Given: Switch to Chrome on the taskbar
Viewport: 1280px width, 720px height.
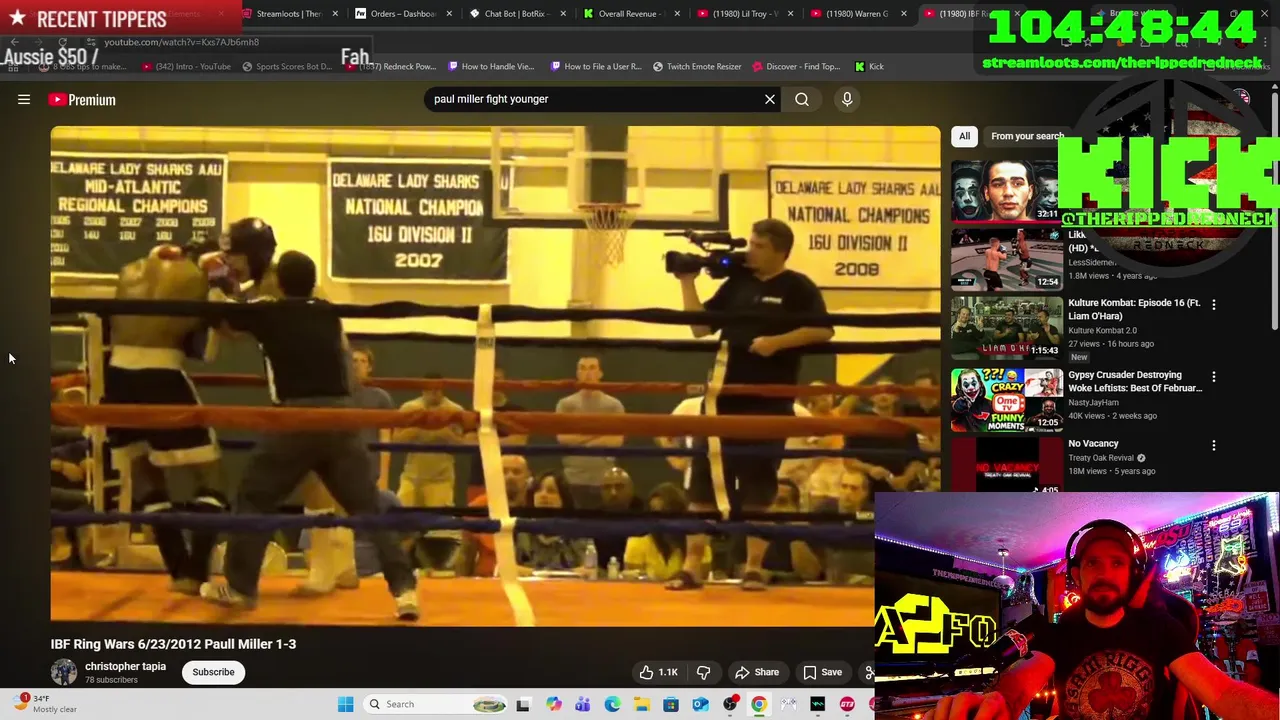Looking at the screenshot, I should click(759, 704).
